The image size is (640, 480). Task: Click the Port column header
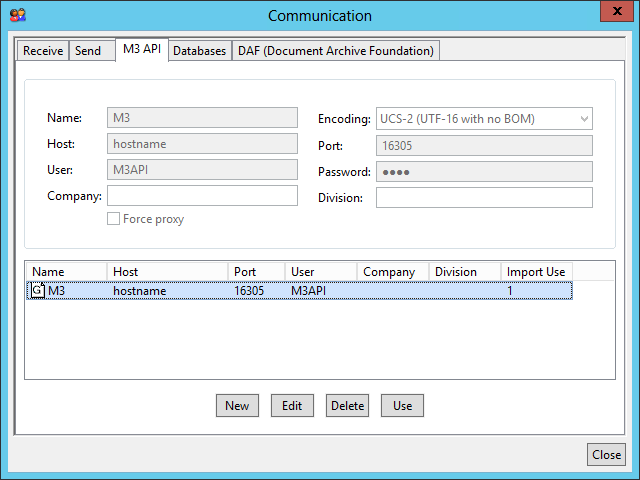[x=256, y=272]
